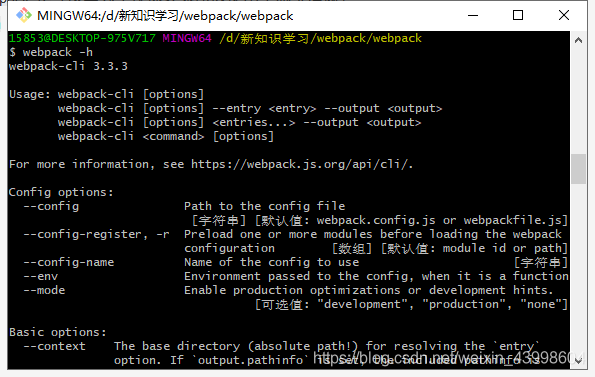Click the window title text MINGW64:/d/新知识学习/webpack/webpack
This screenshot has width=595, height=377.
point(165,16)
